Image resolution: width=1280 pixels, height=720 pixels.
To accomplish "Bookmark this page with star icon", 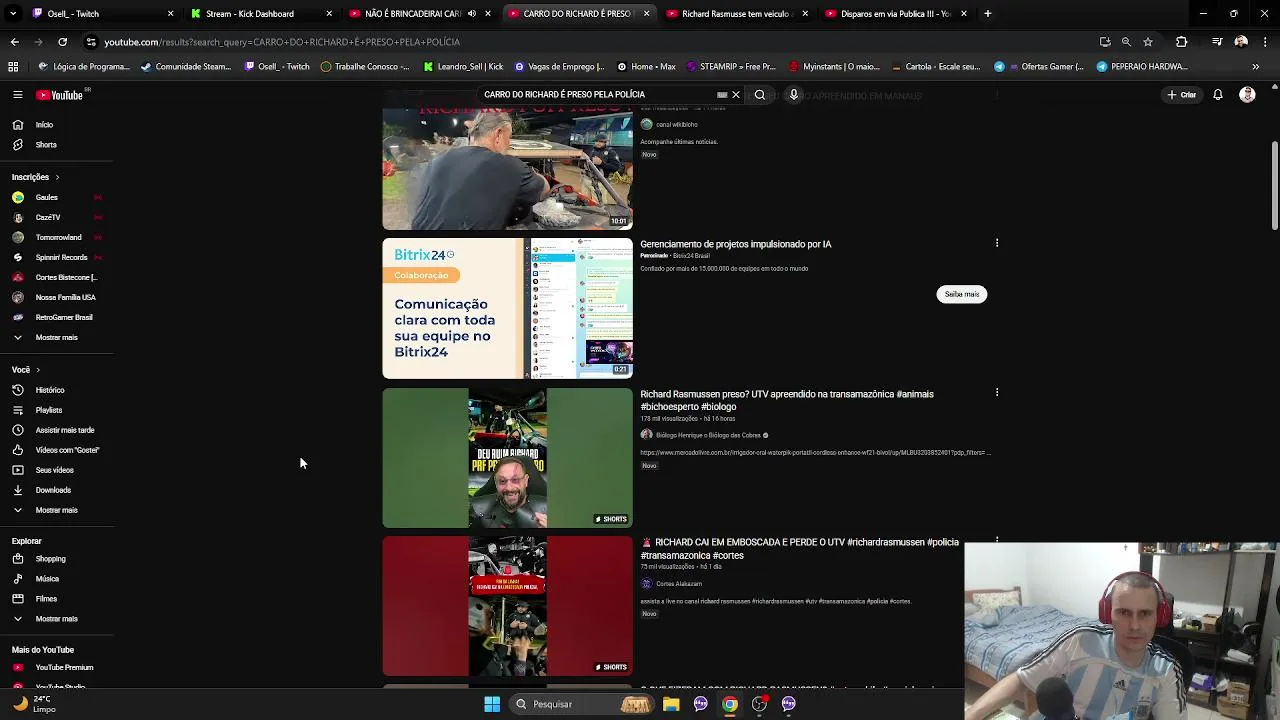I will tap(1148, 42).
